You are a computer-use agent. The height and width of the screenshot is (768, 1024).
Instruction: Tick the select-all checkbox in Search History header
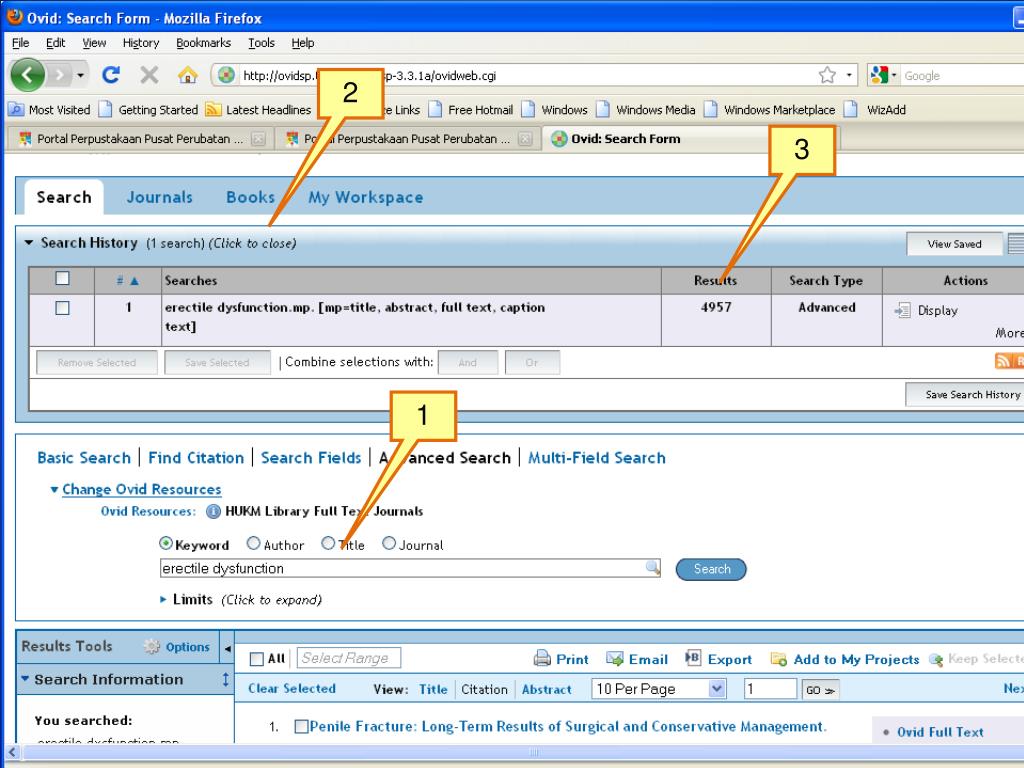(x=62, y=278)
